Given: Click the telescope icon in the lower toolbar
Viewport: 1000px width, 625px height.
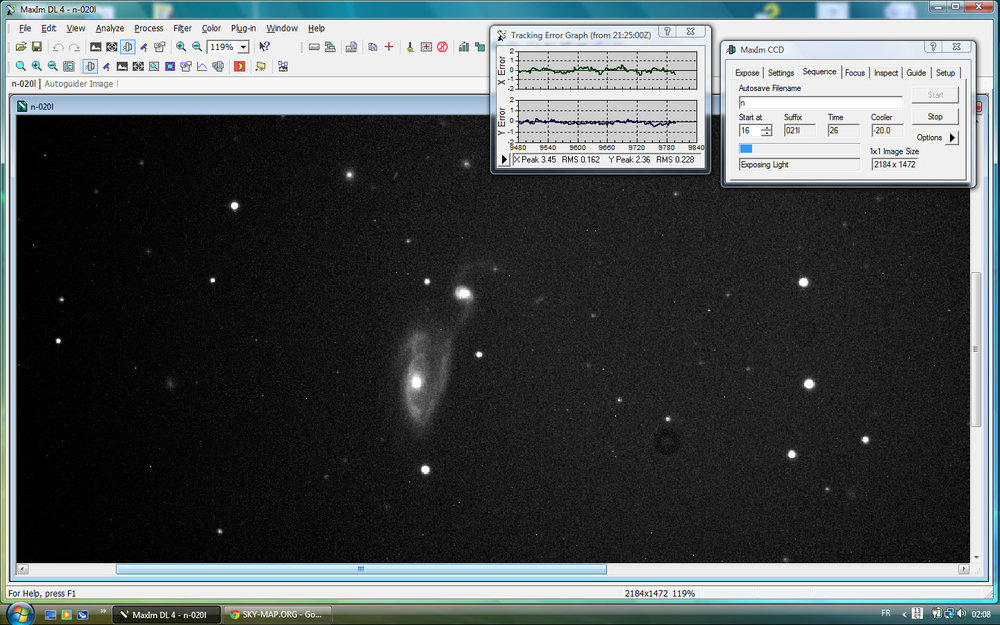Looking at the screenshot, I should 106,66.
